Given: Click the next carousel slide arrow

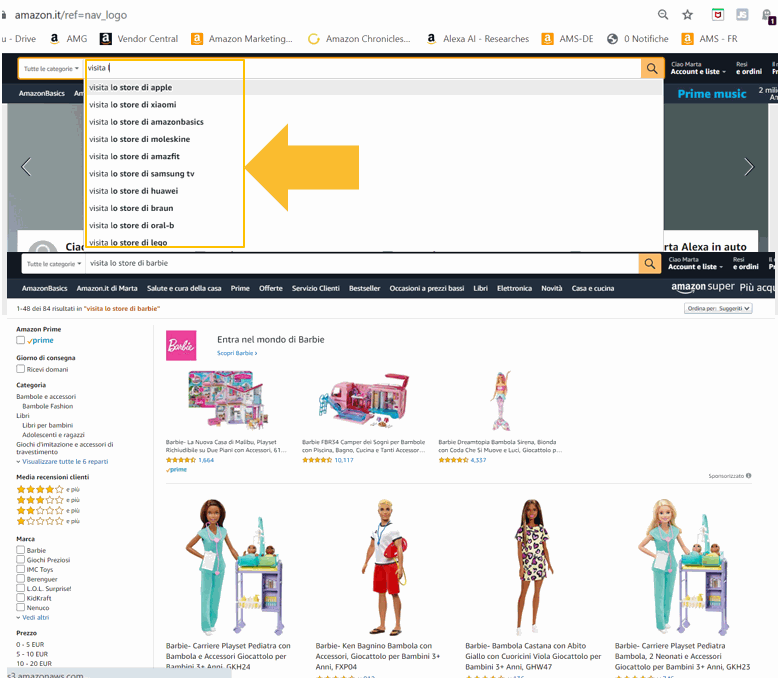Looking at the screenshot, I should pyautogui.click(x=748, y=167).
